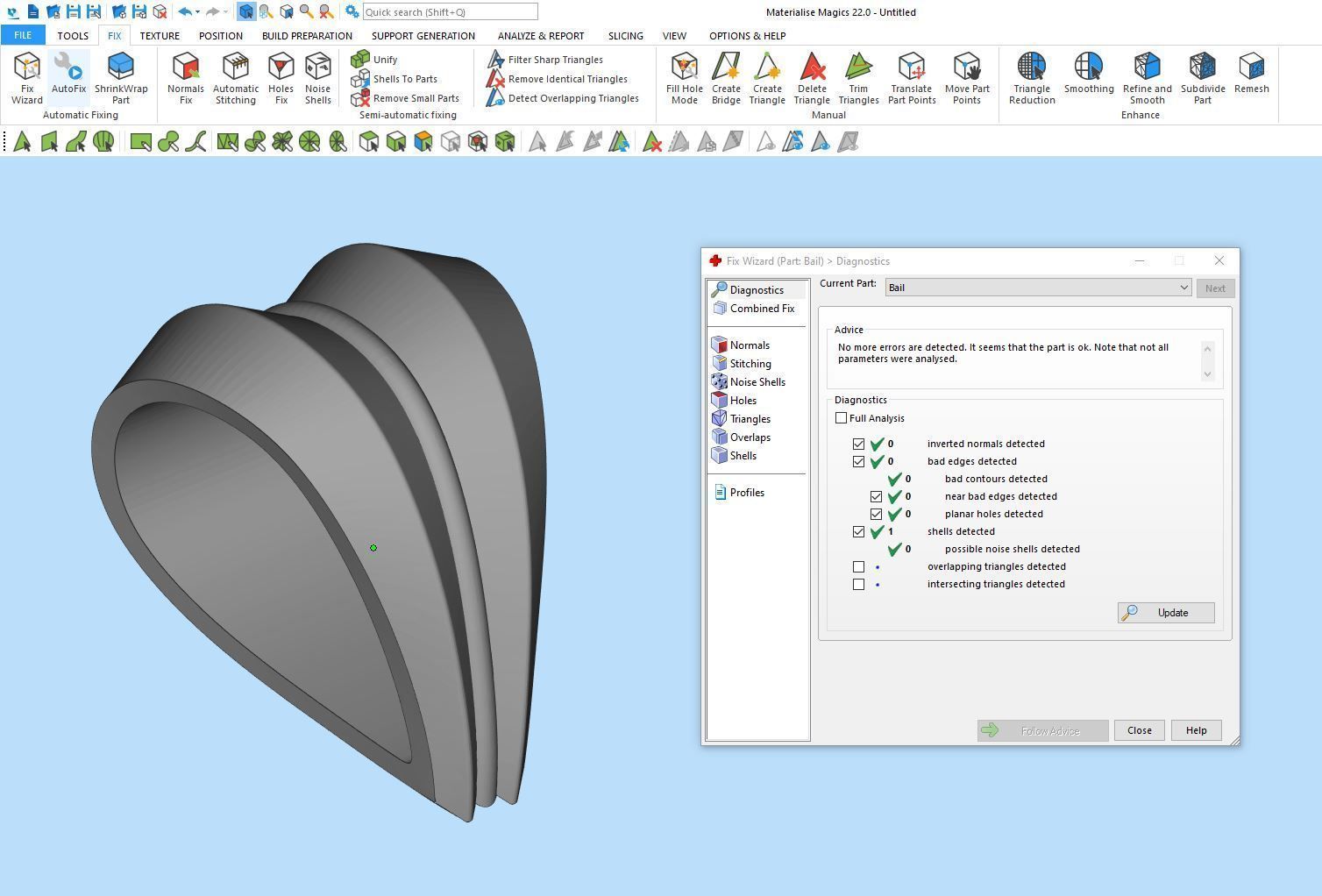Open Triangle Reduction
The height and width of the screenshot is (896, 1322).
pyautogui.click(x=1032, y=78)
